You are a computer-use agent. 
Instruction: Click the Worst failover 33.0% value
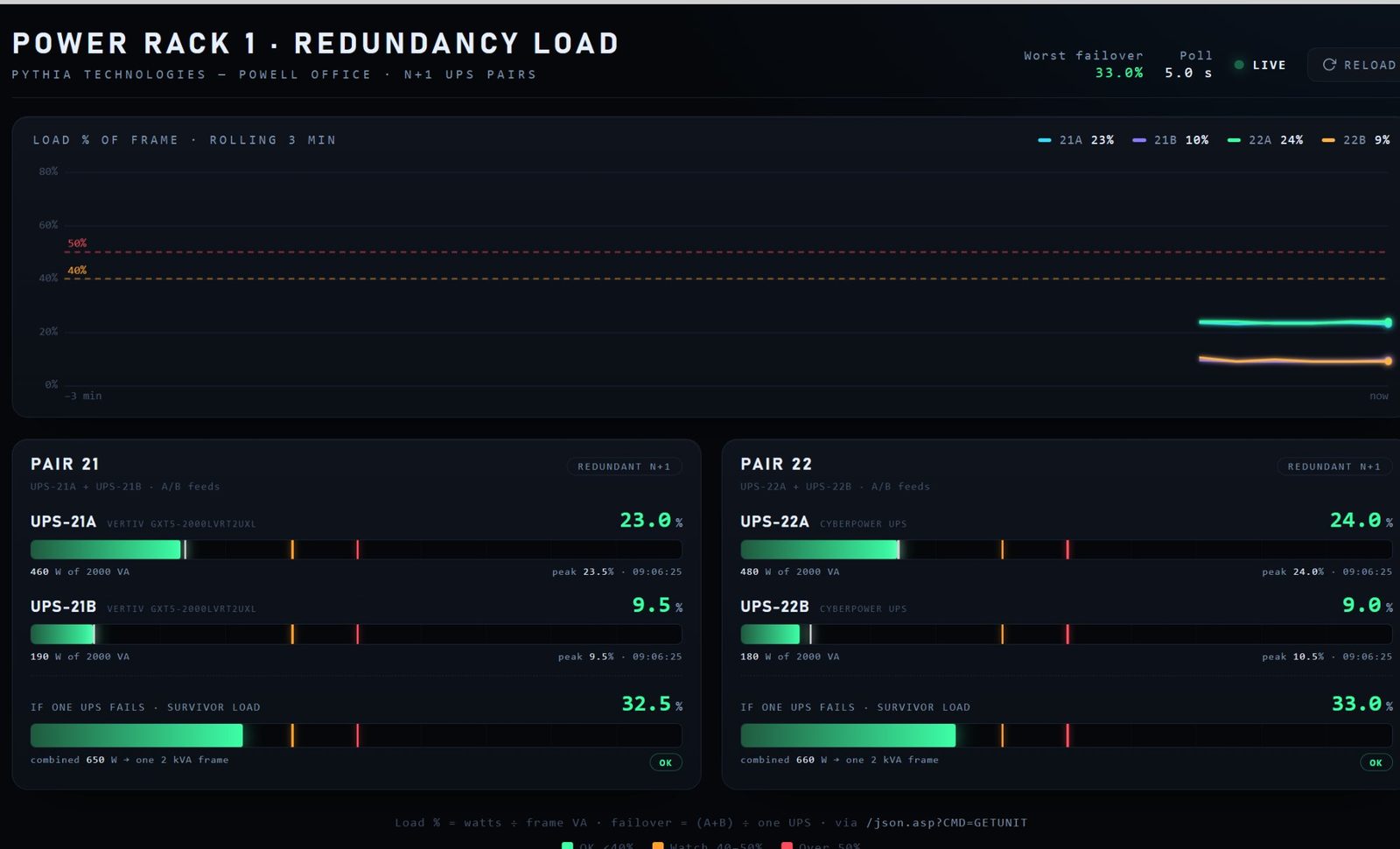pos(1119,73)
